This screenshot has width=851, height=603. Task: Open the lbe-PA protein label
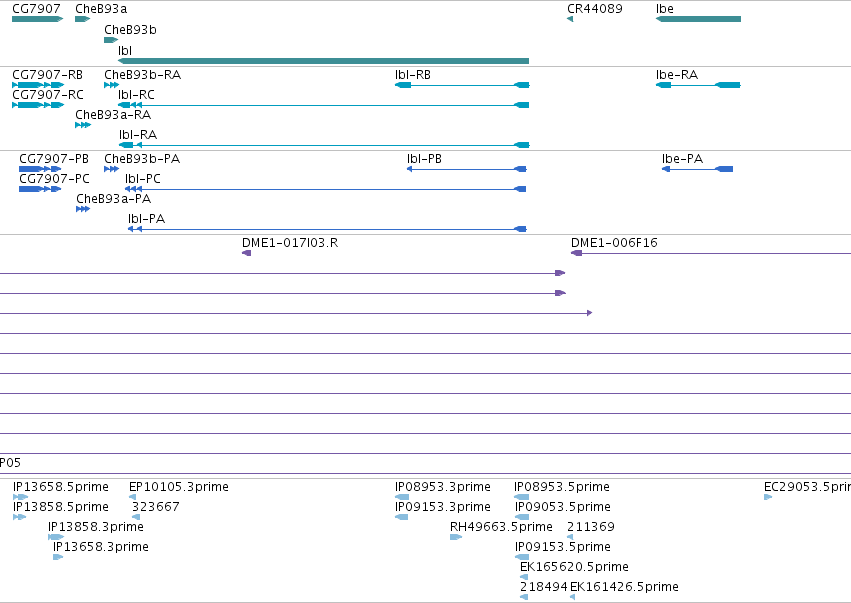683,159
